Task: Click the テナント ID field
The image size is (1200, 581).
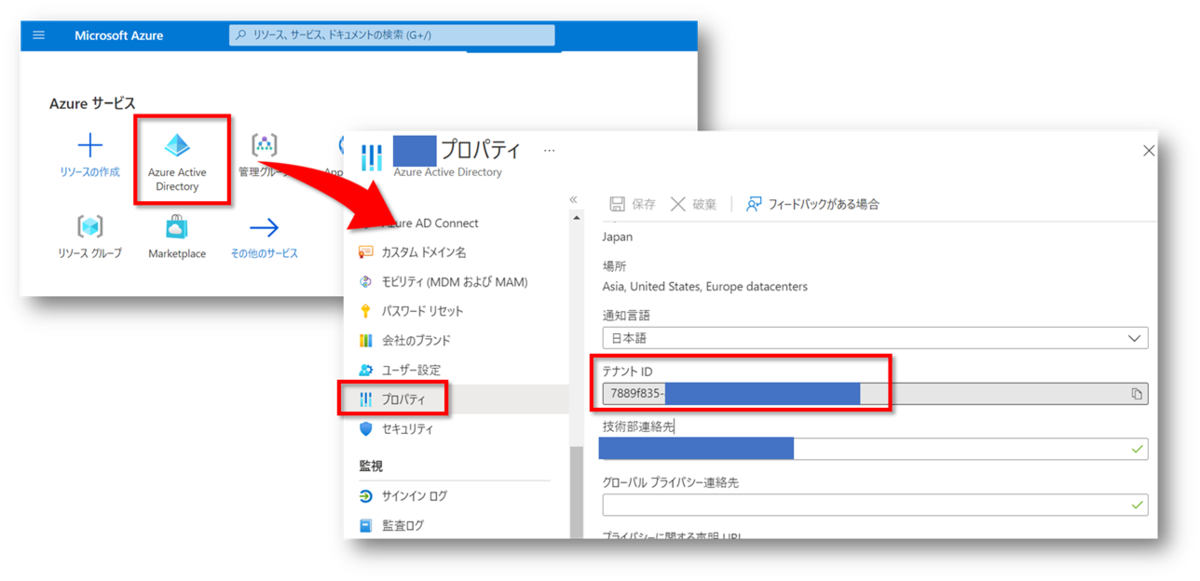Action: (875, 394)
